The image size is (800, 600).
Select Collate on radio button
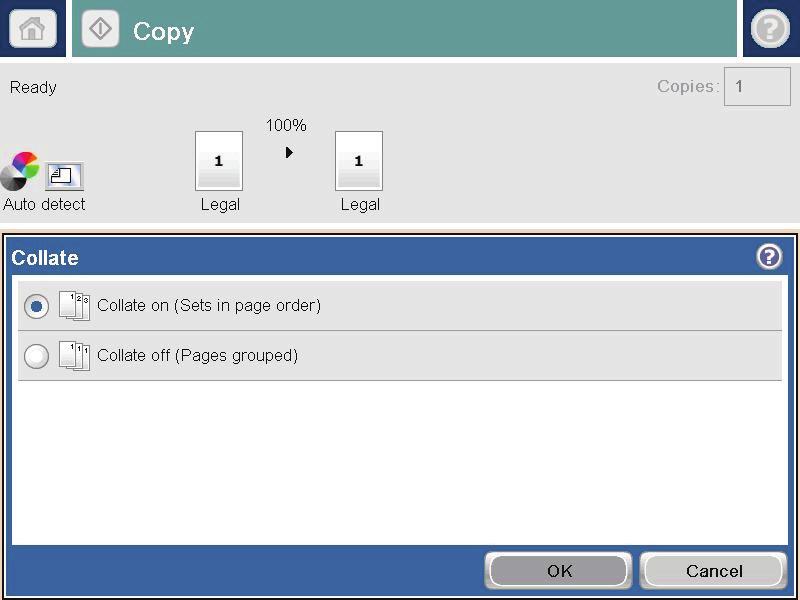[36, 307]
